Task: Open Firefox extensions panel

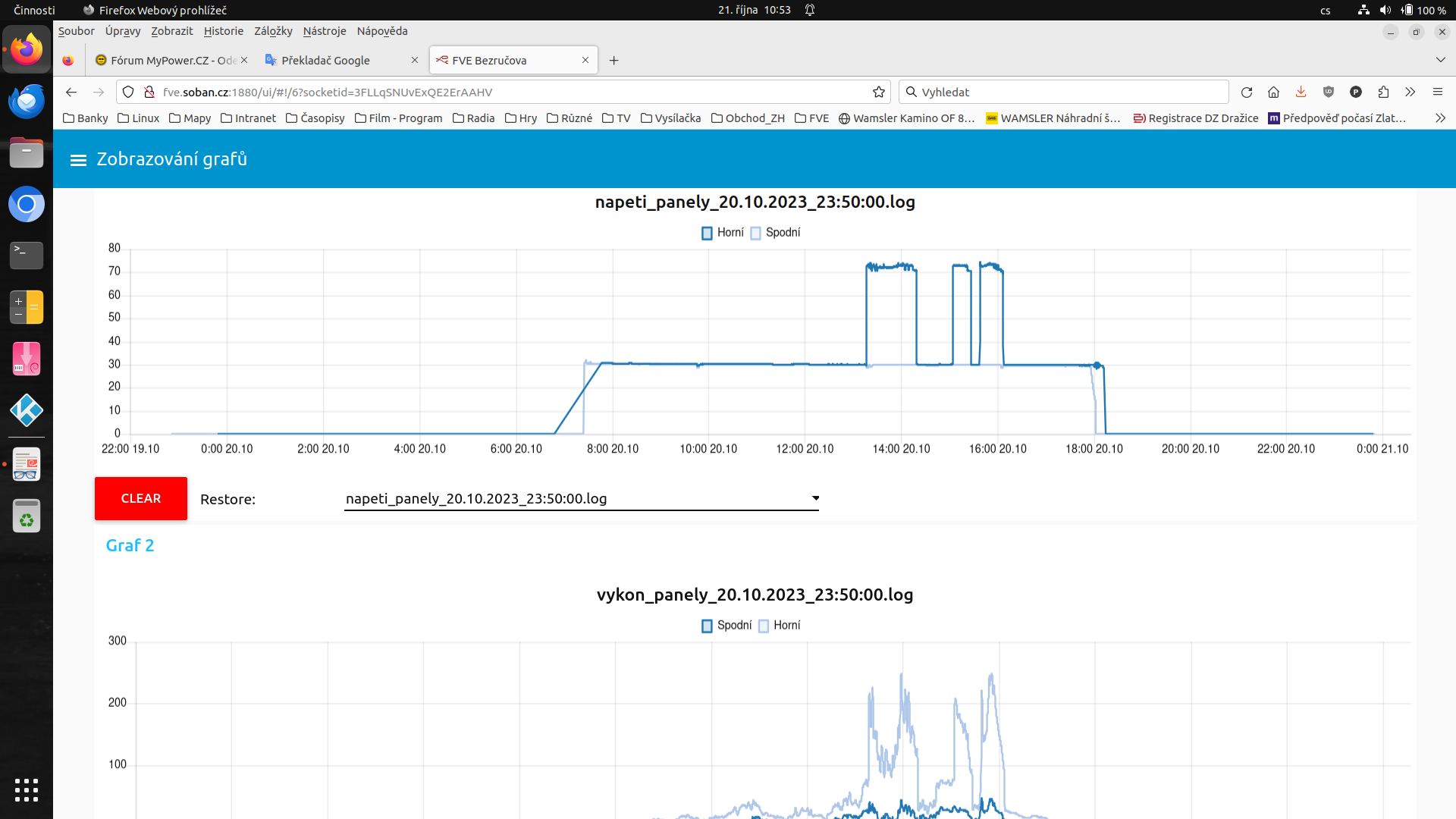Action: pyautogui.click(x=1383, y=92)
